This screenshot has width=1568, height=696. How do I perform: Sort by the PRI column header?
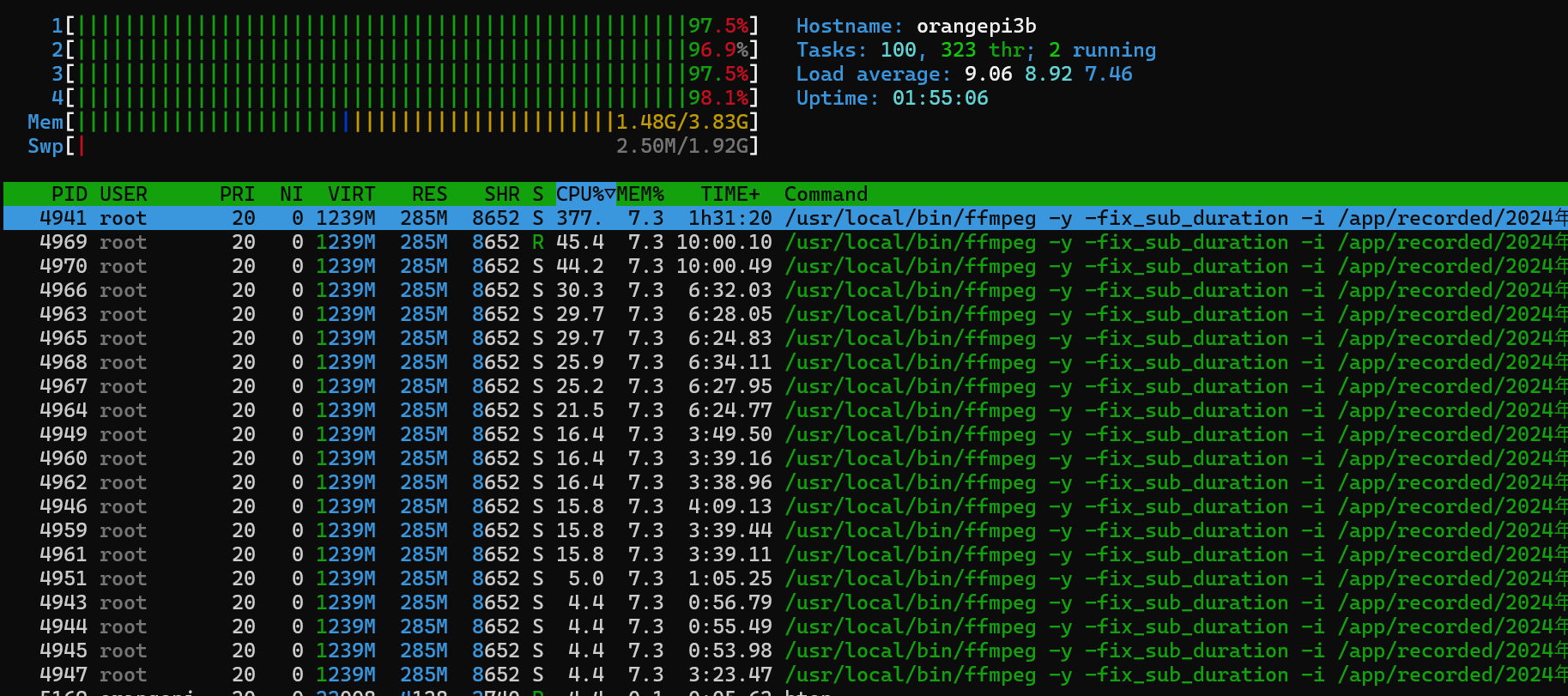(238, 194)
